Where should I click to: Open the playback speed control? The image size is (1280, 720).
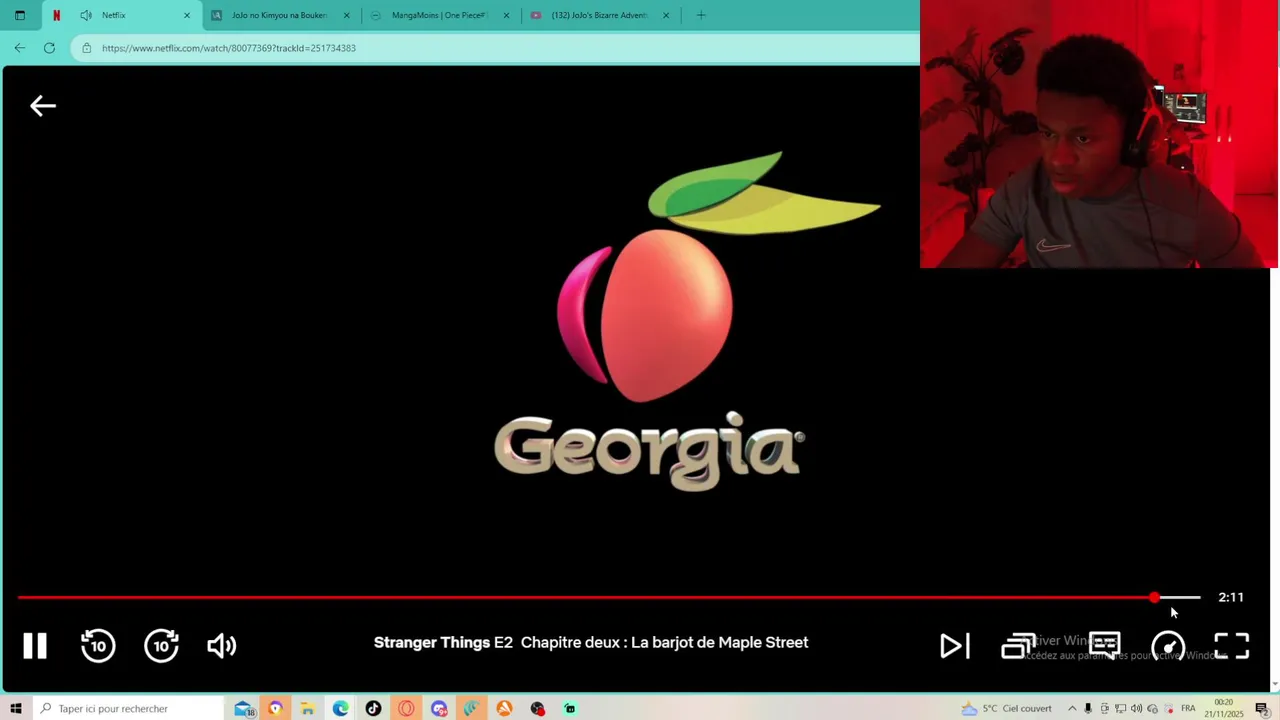(x=1168, y=646)
